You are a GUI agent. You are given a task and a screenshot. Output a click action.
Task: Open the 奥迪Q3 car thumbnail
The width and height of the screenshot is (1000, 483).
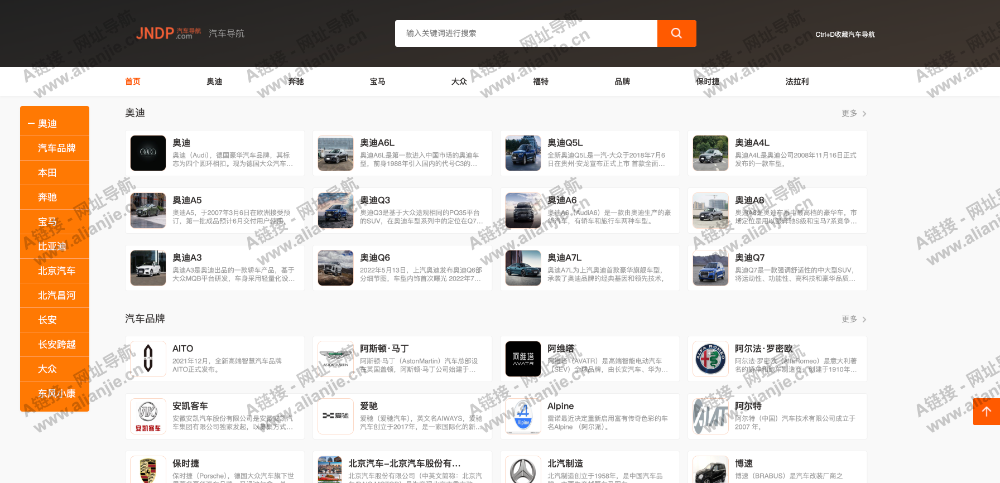pos(335,211)
